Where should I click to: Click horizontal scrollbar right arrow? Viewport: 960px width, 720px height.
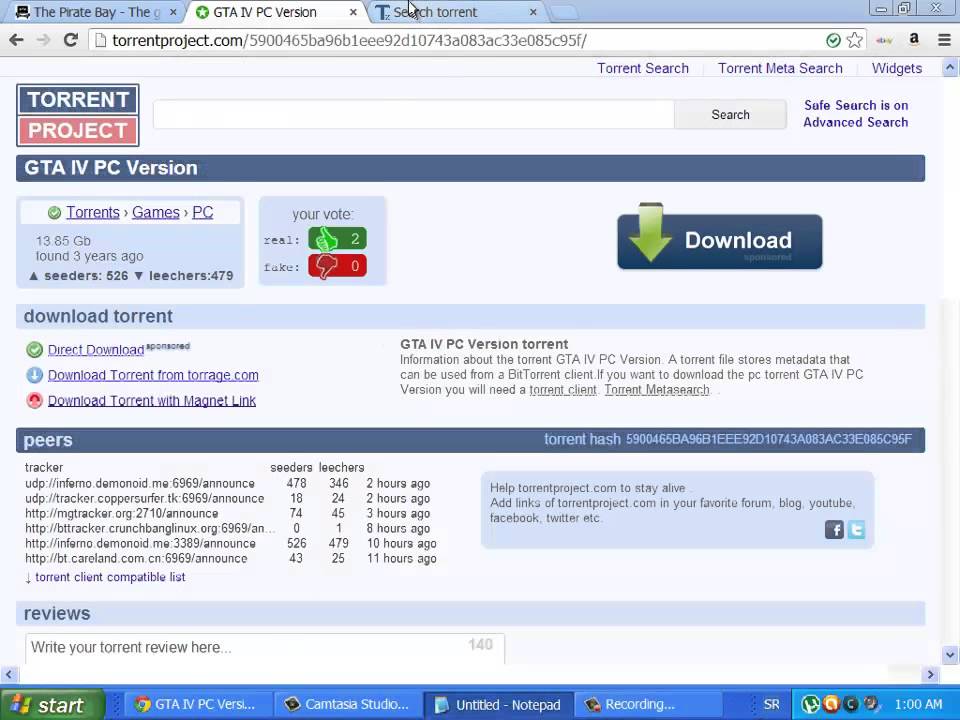pos(931,675)
